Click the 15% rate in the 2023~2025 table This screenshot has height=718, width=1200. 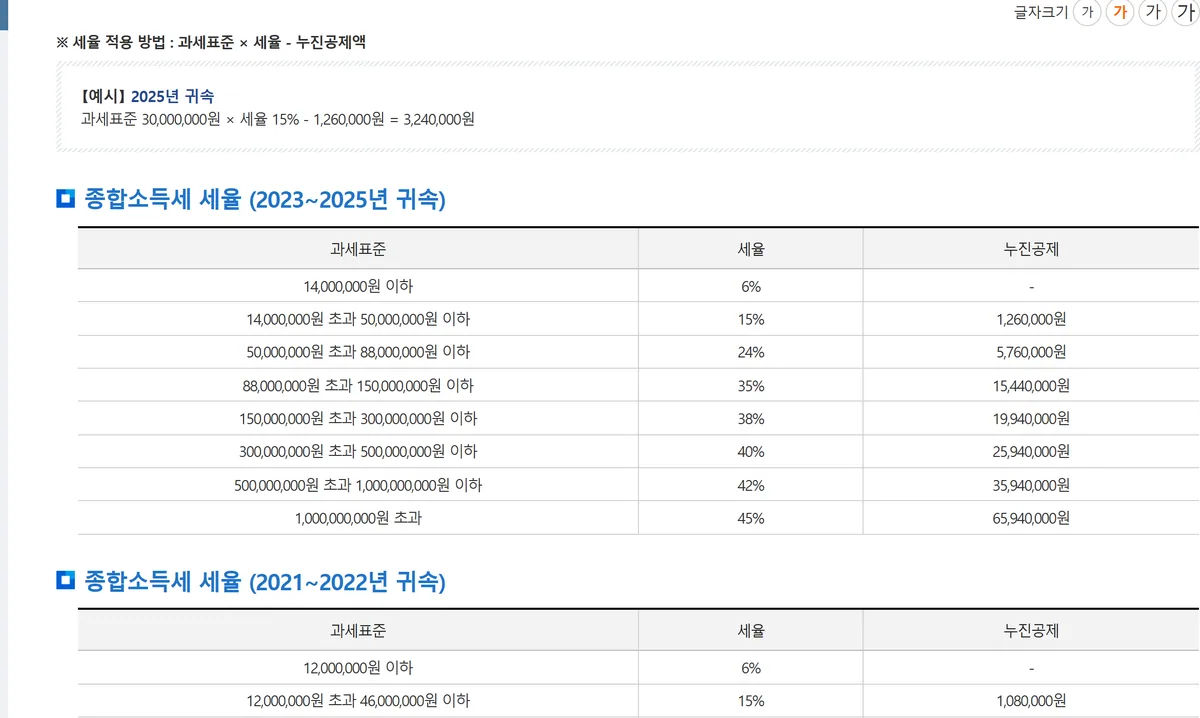(751, 319)
